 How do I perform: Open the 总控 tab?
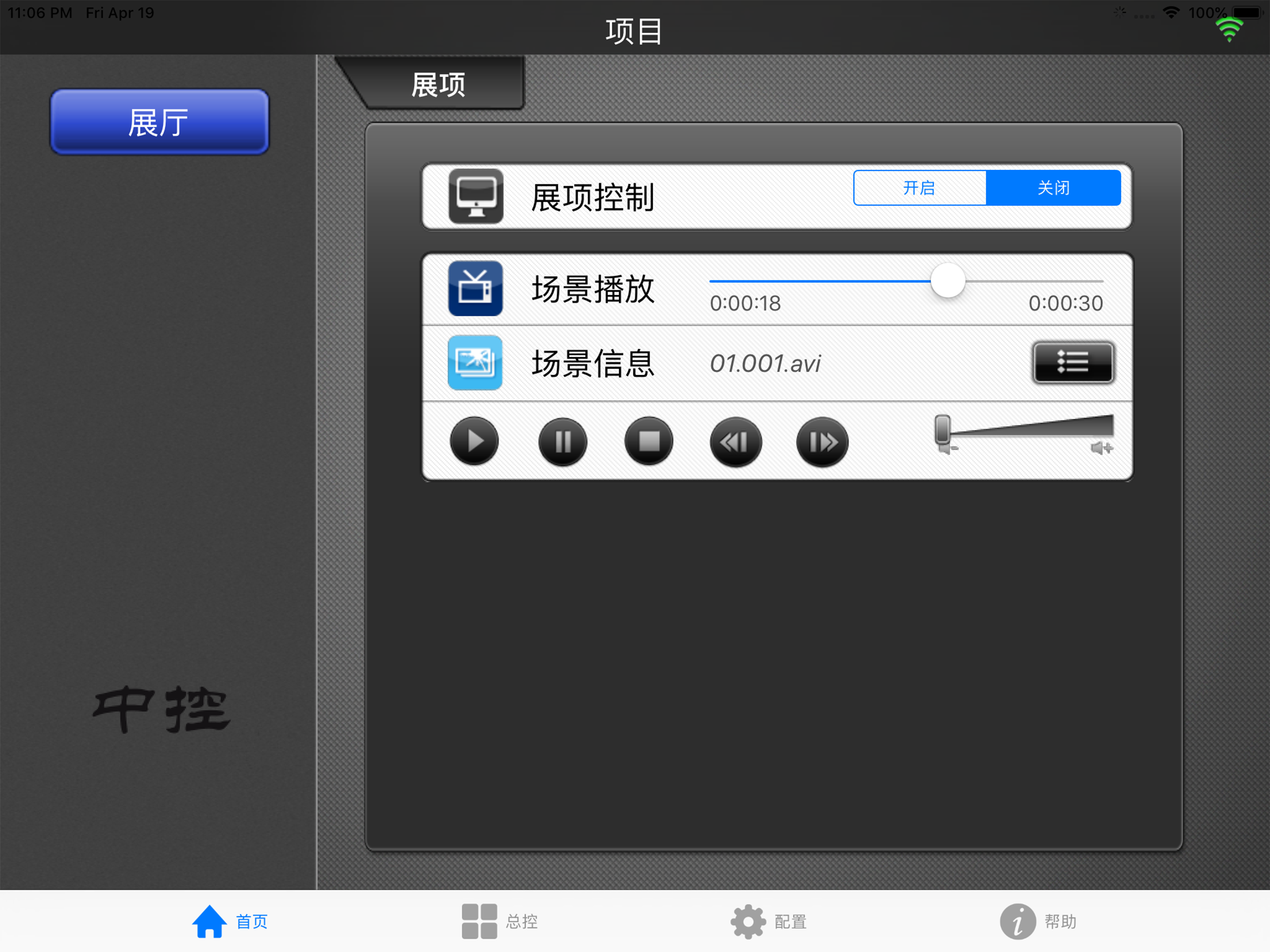pos(500,922)
